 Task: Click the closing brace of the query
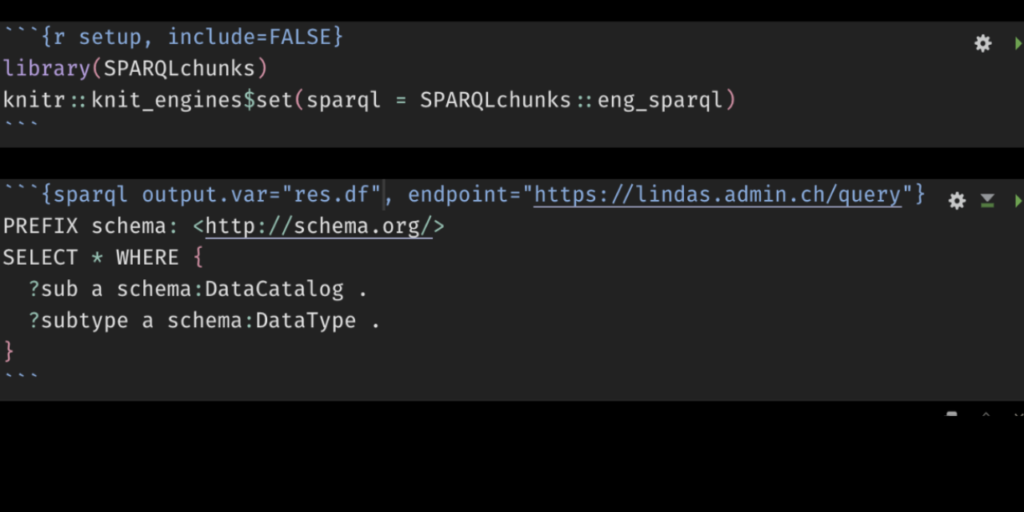(x=8, y=351)
